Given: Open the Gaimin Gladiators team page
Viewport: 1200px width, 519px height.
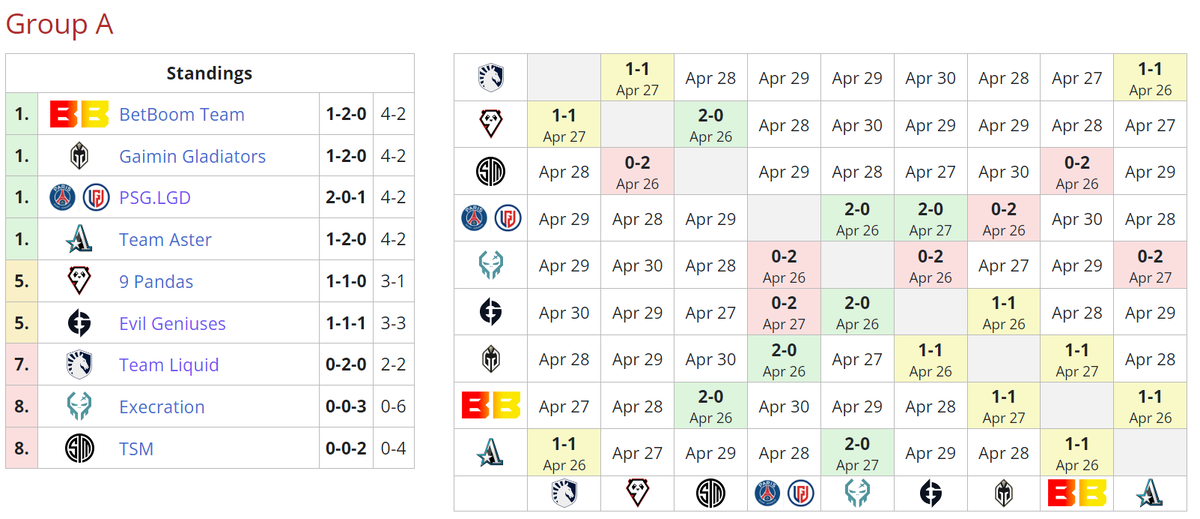Looking at the screenshot, I should coord(192,157).
